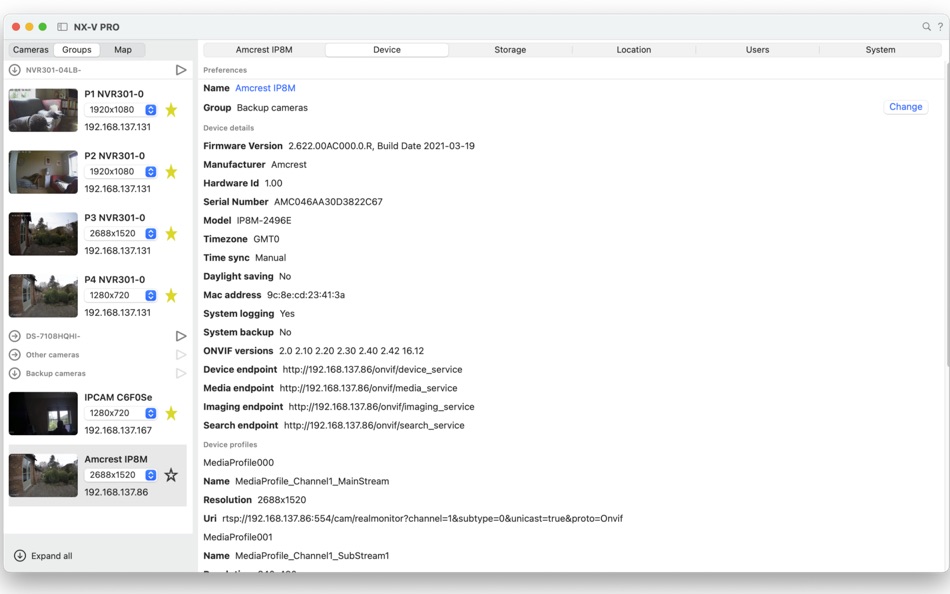Collapse the Backup cameras group

coord(15,373)
